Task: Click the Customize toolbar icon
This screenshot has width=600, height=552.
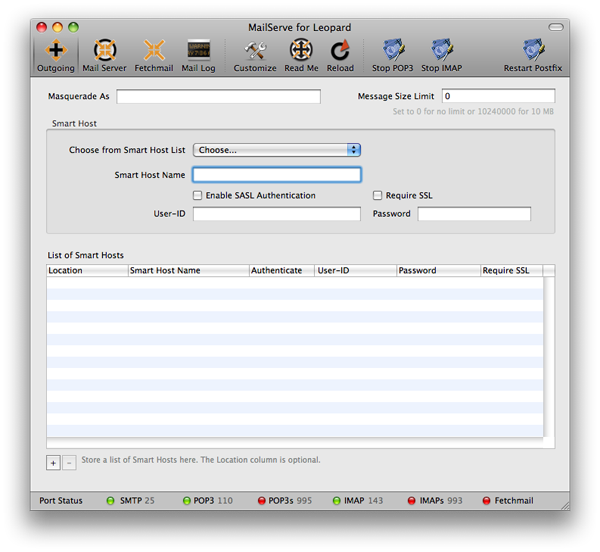Action: point(255,54)
